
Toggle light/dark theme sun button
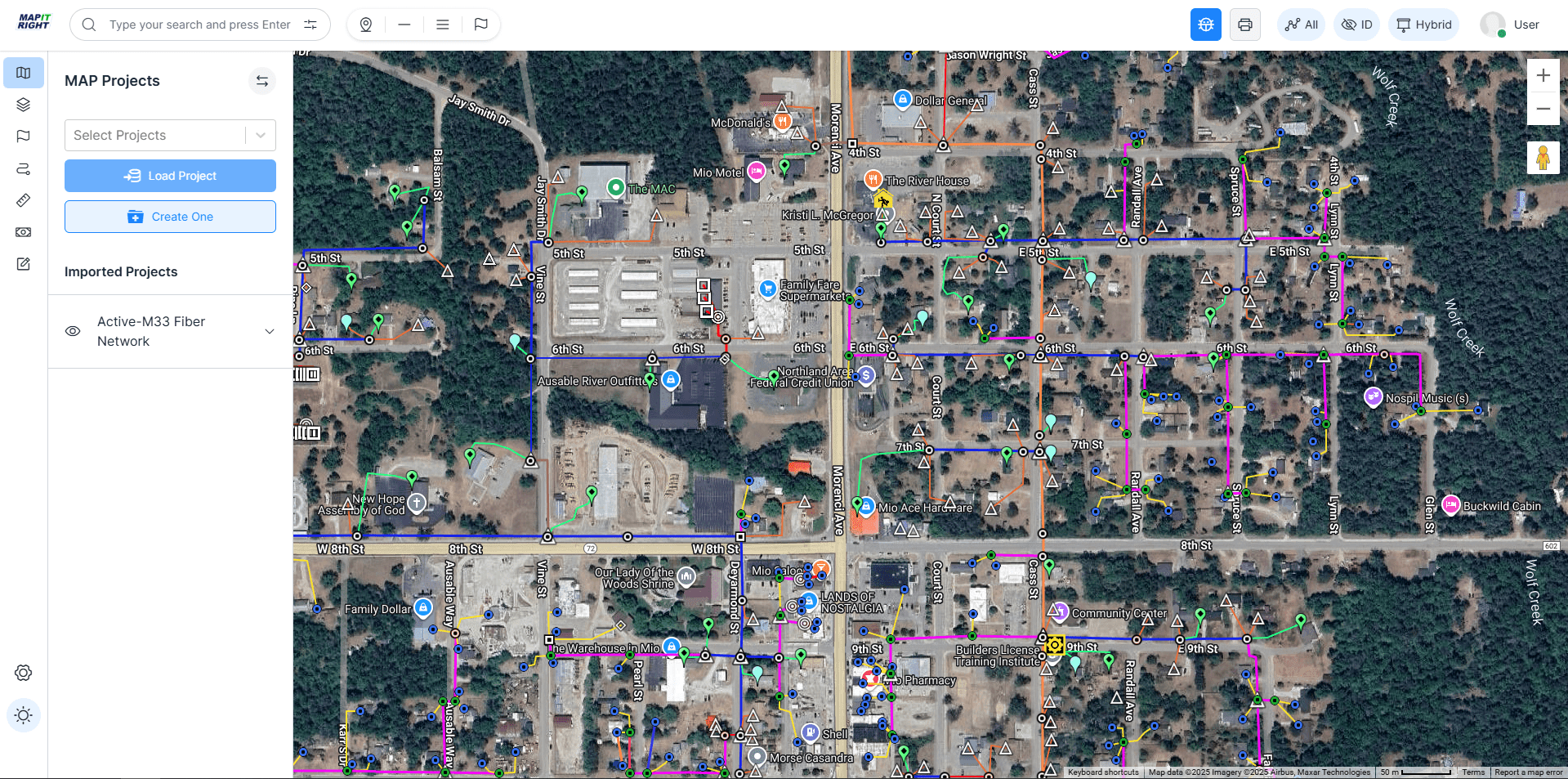pos(24,715)
